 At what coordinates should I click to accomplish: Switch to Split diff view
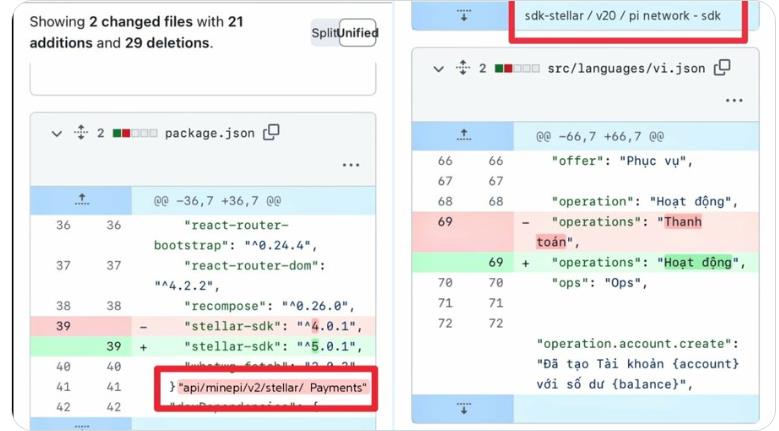point(324,33)
